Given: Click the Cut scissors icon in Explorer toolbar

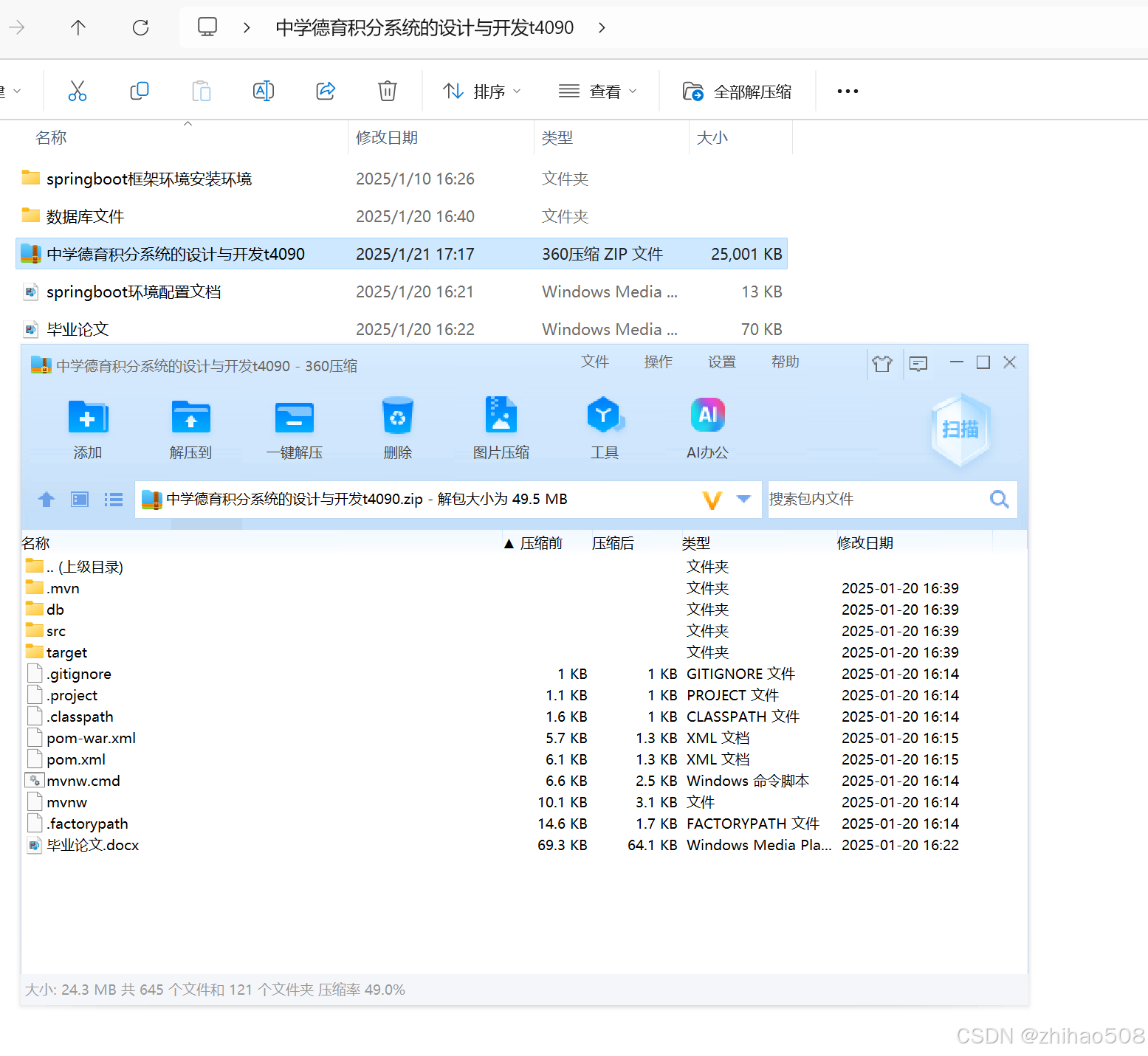Looking at the screenshot, I should pyautogui.click(x=78, y=91).
